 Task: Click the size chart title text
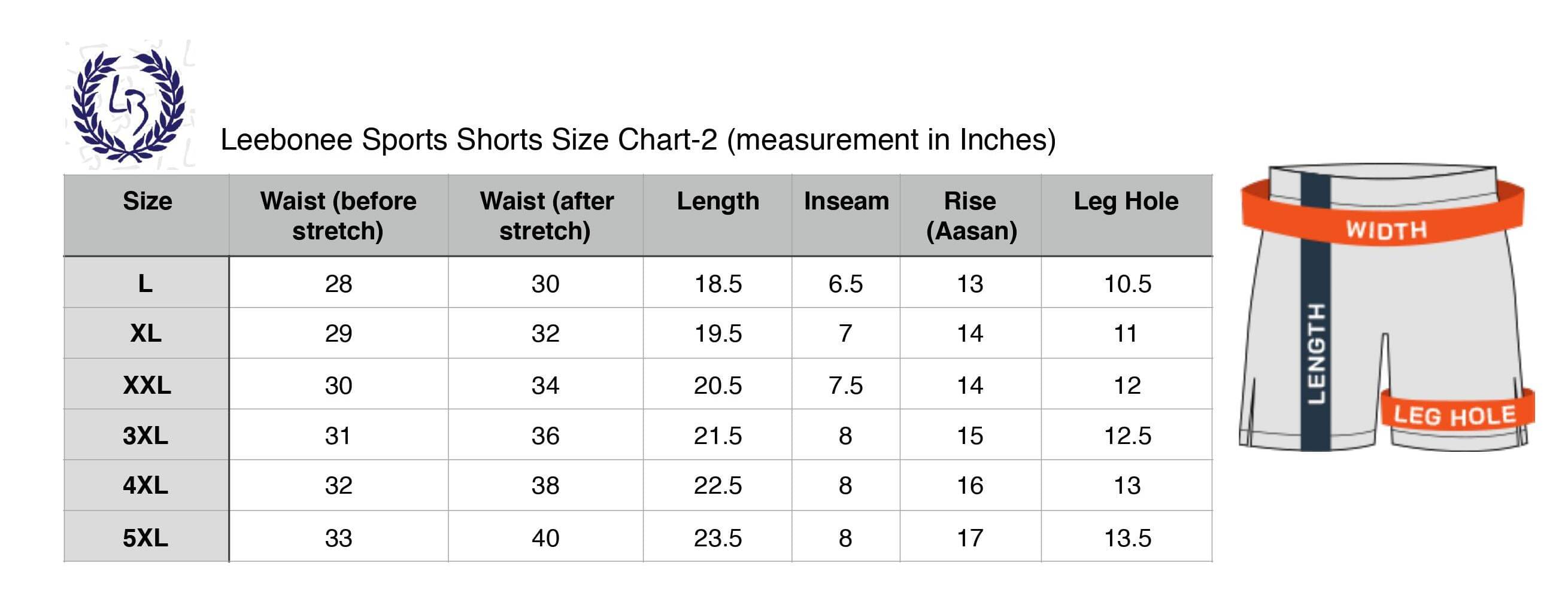pos(638,140)
